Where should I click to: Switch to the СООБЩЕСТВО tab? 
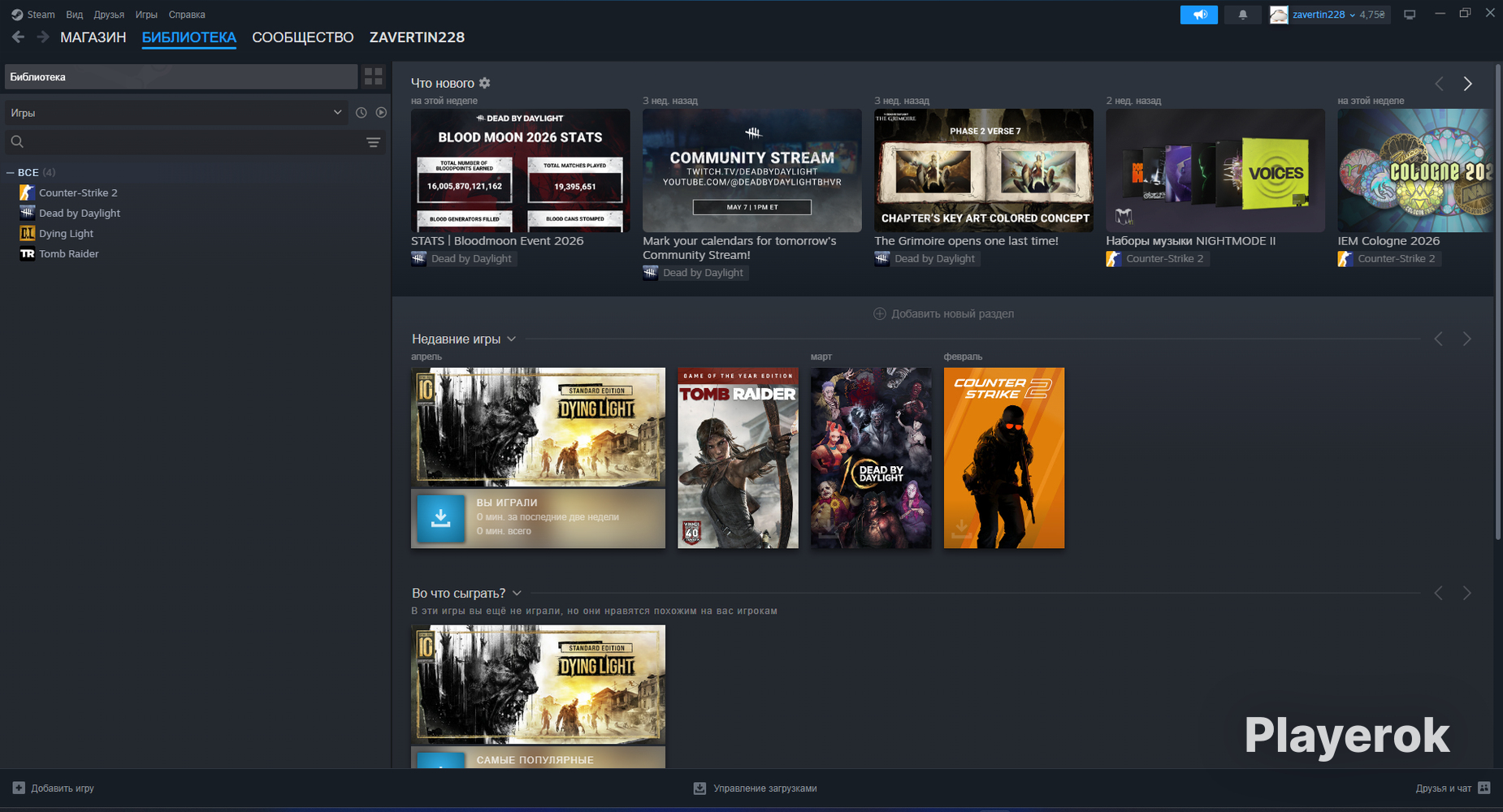pyautogui.click(x=303, y=37)
